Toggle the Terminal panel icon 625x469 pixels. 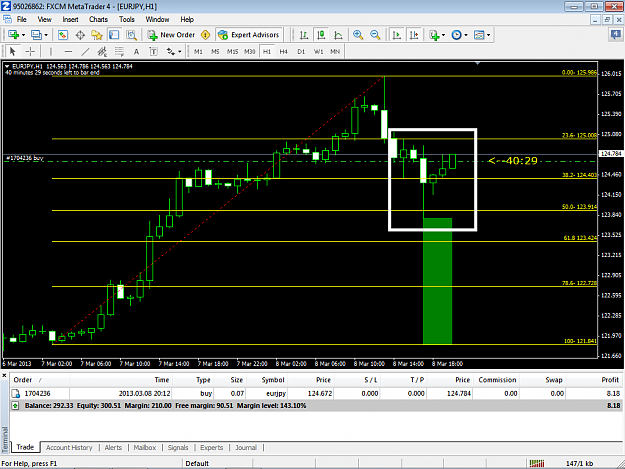(114, 35)
